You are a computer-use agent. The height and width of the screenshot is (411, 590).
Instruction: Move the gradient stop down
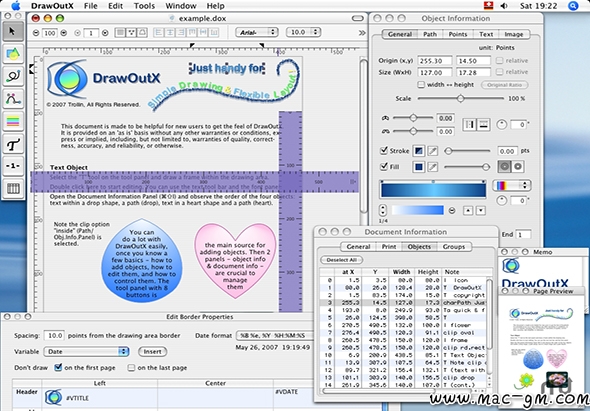tap(481, 211)
